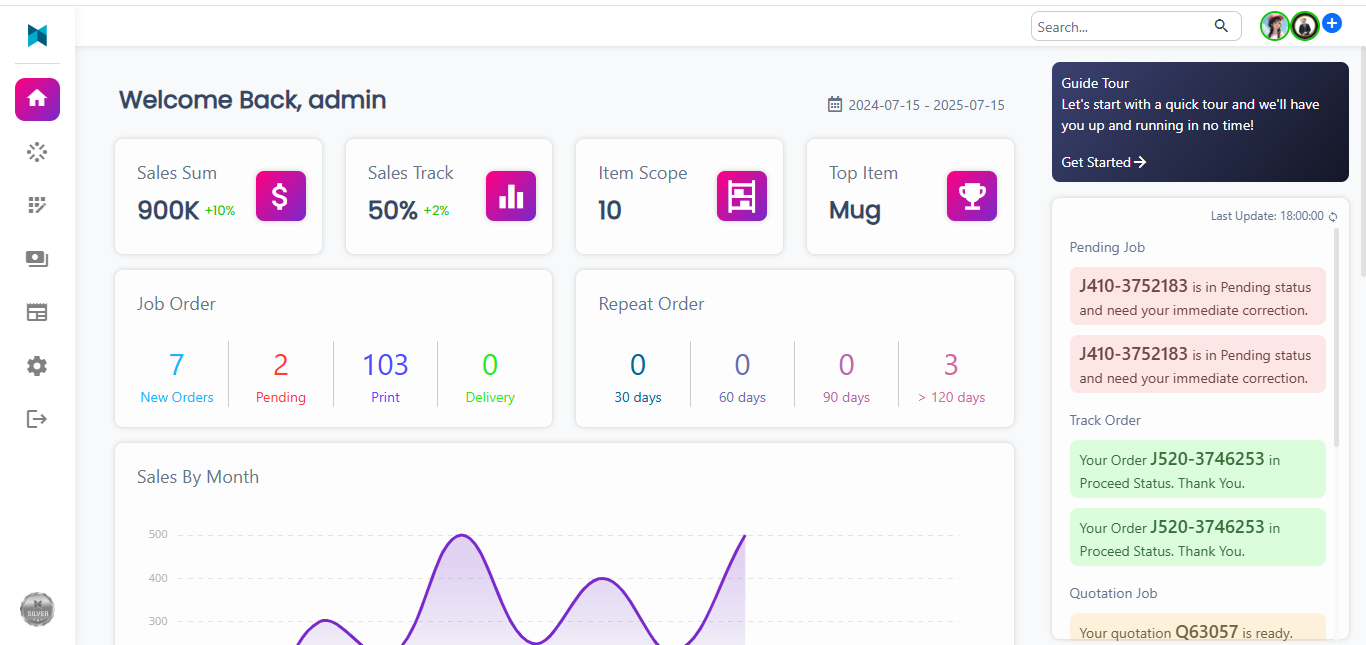Screen dimensions: 1366x645
Task: Follow the Get Started link in the Guide Tour
Action: click(x=1097, y=161)
